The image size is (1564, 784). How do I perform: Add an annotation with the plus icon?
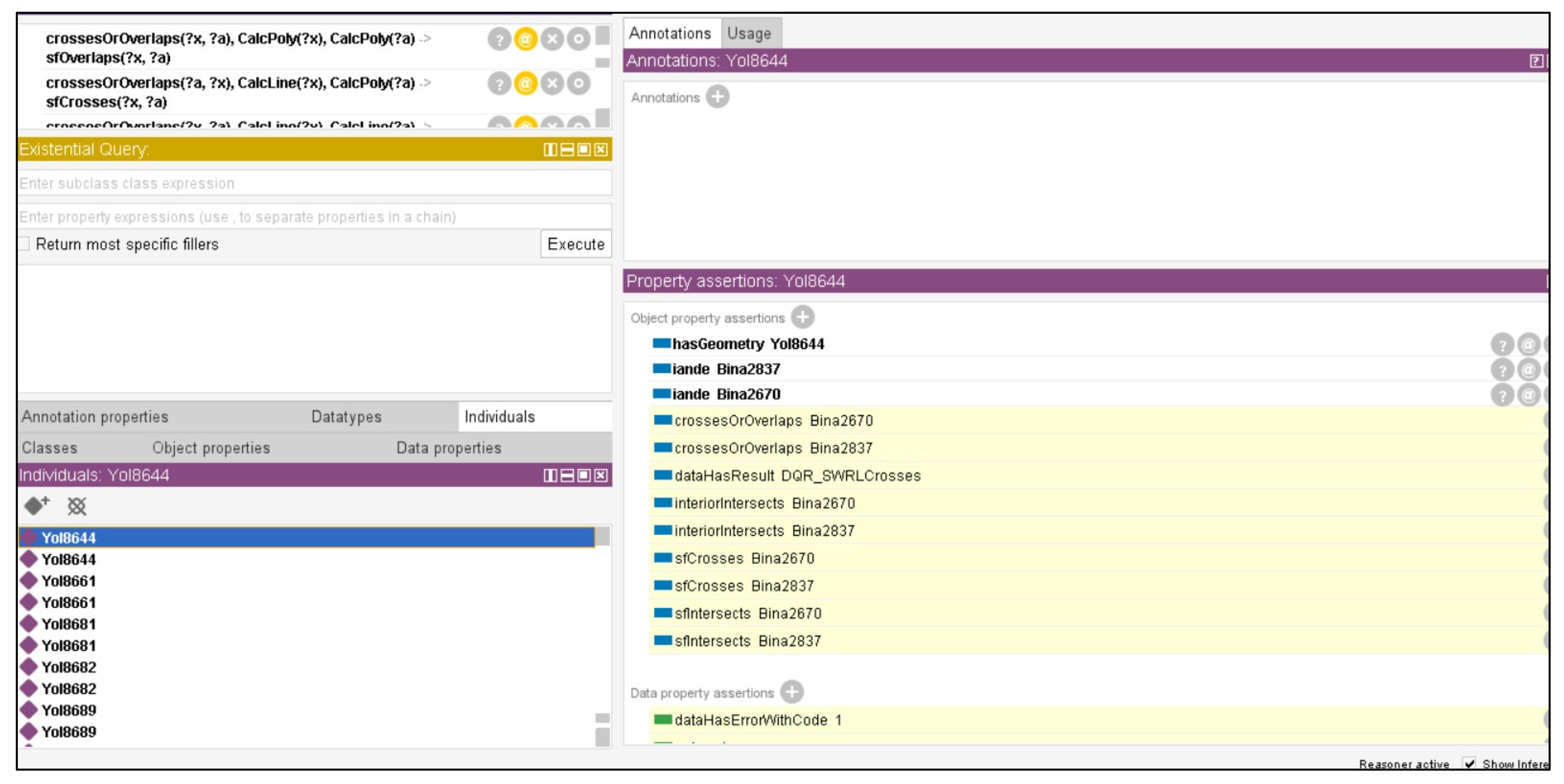pos(718,97)
